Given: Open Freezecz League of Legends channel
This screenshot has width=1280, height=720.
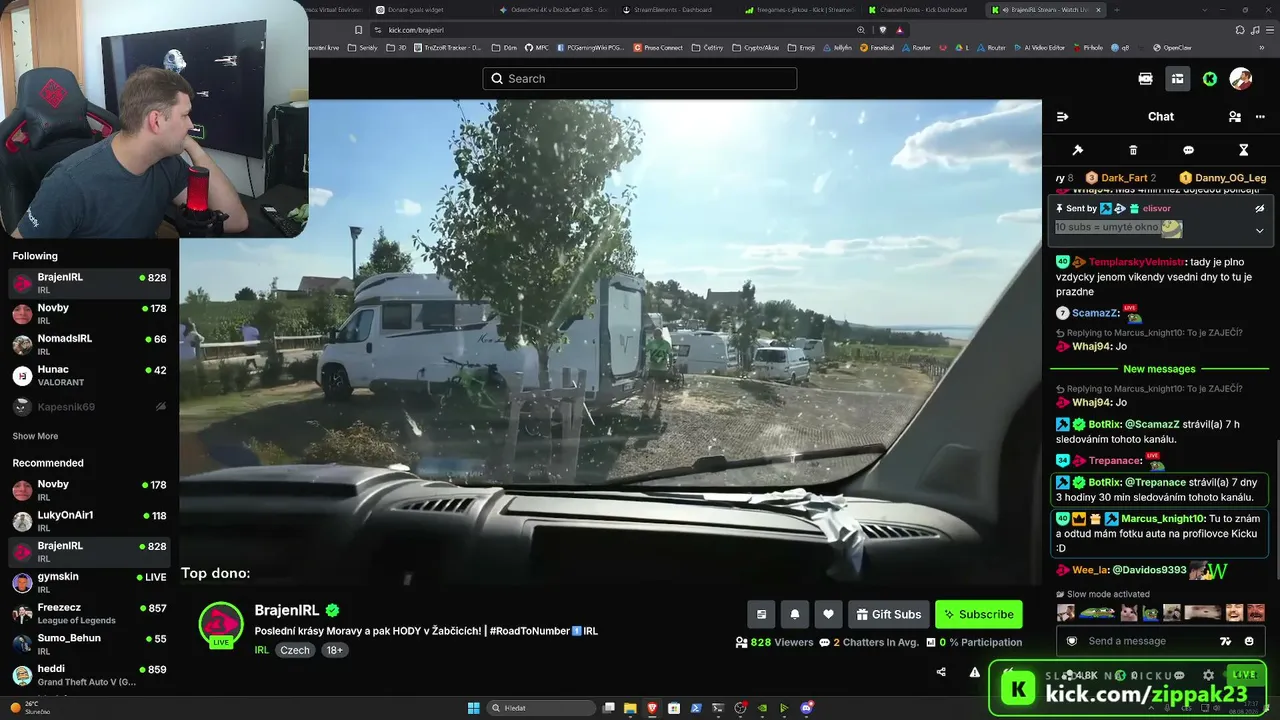Looking at the screenshot, I should 89,614.
